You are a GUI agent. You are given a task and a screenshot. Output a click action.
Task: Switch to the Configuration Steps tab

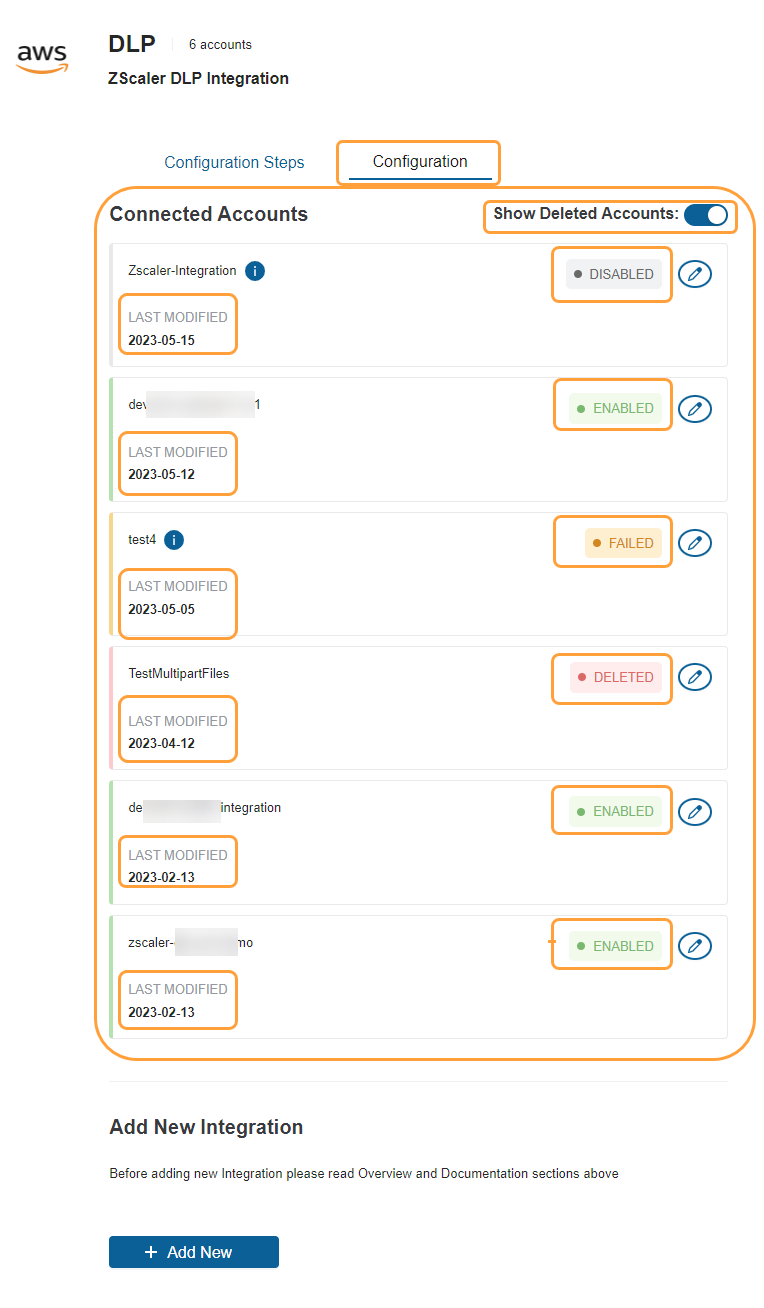[234, 162]
